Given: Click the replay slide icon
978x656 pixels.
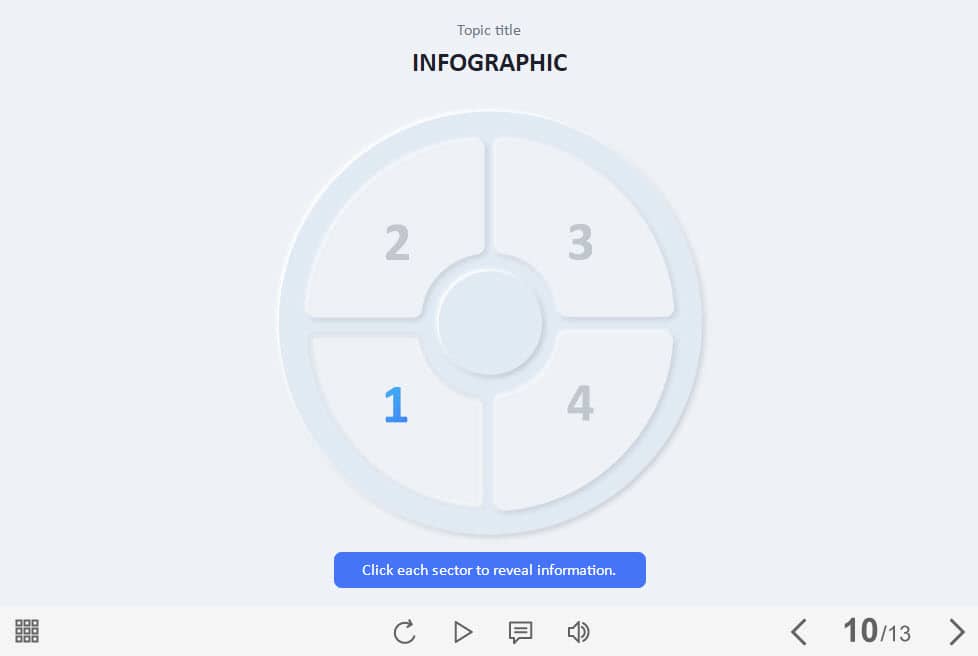Looking at the screenshot, I should click(404, 632).
